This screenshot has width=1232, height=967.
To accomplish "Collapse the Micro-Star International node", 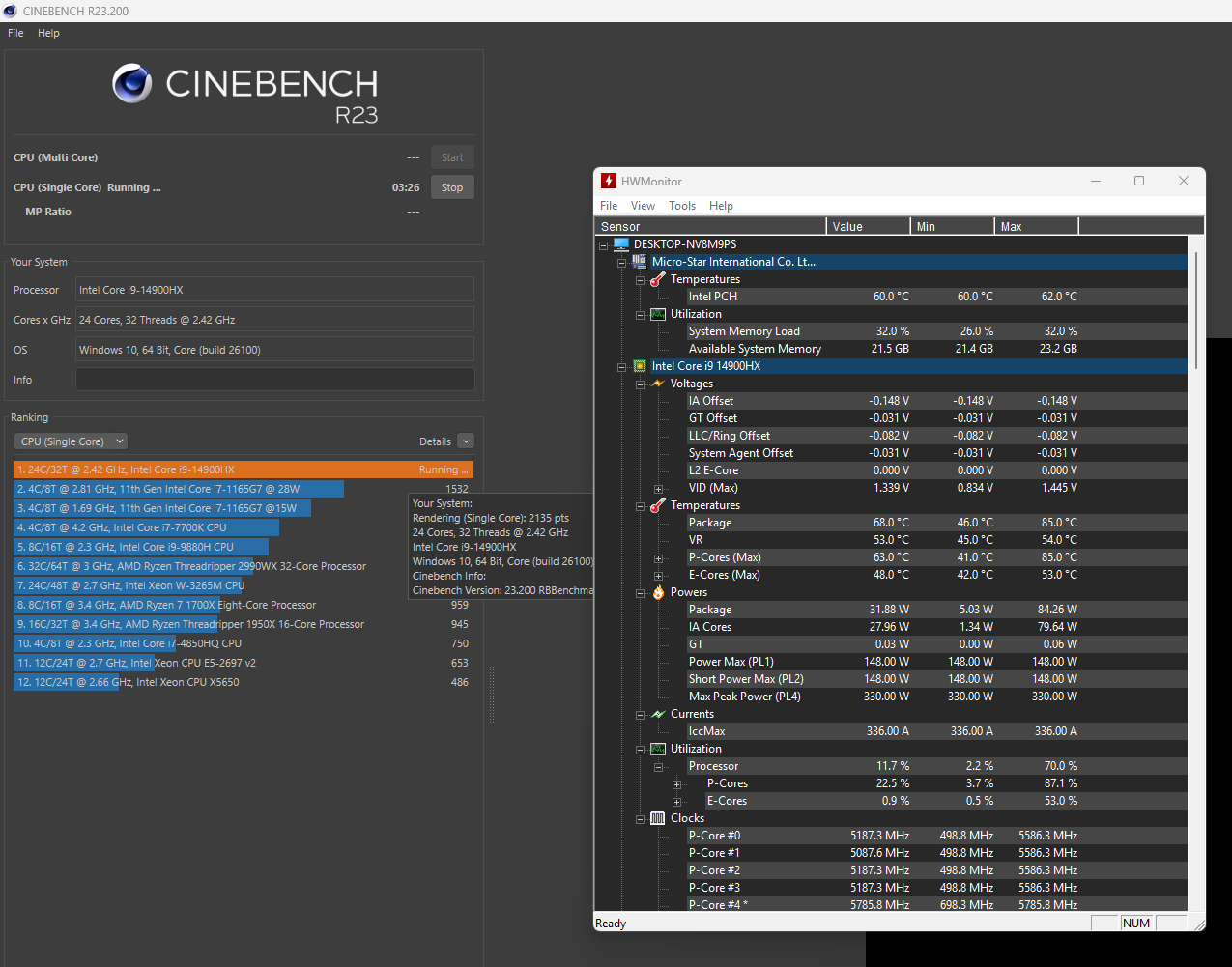I will 622,262.
